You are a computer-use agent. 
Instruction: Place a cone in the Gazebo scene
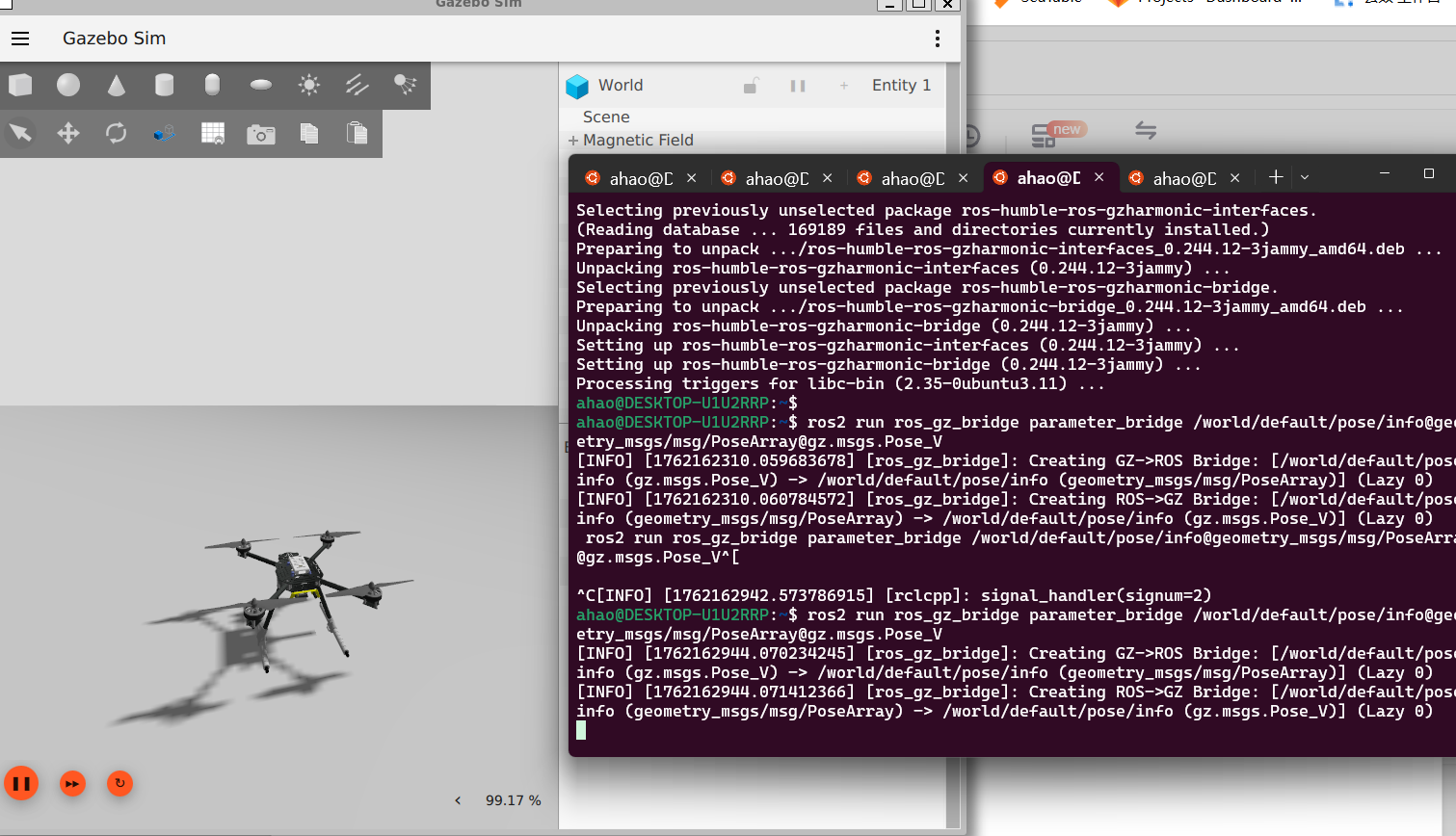(x=116, y=85)
